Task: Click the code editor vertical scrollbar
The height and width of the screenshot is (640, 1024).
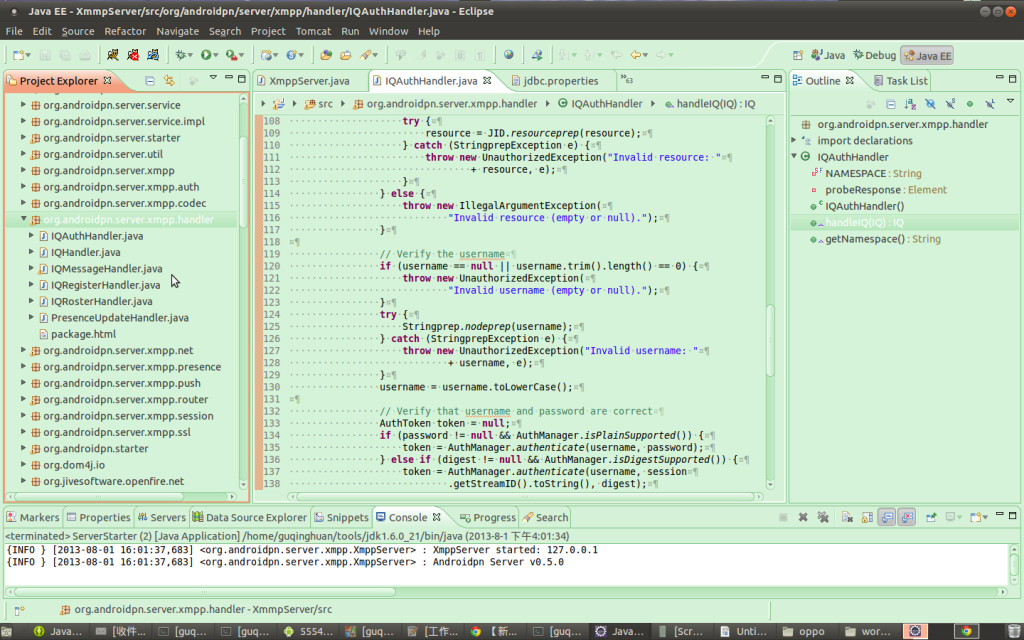Action: tap(770, 340)
